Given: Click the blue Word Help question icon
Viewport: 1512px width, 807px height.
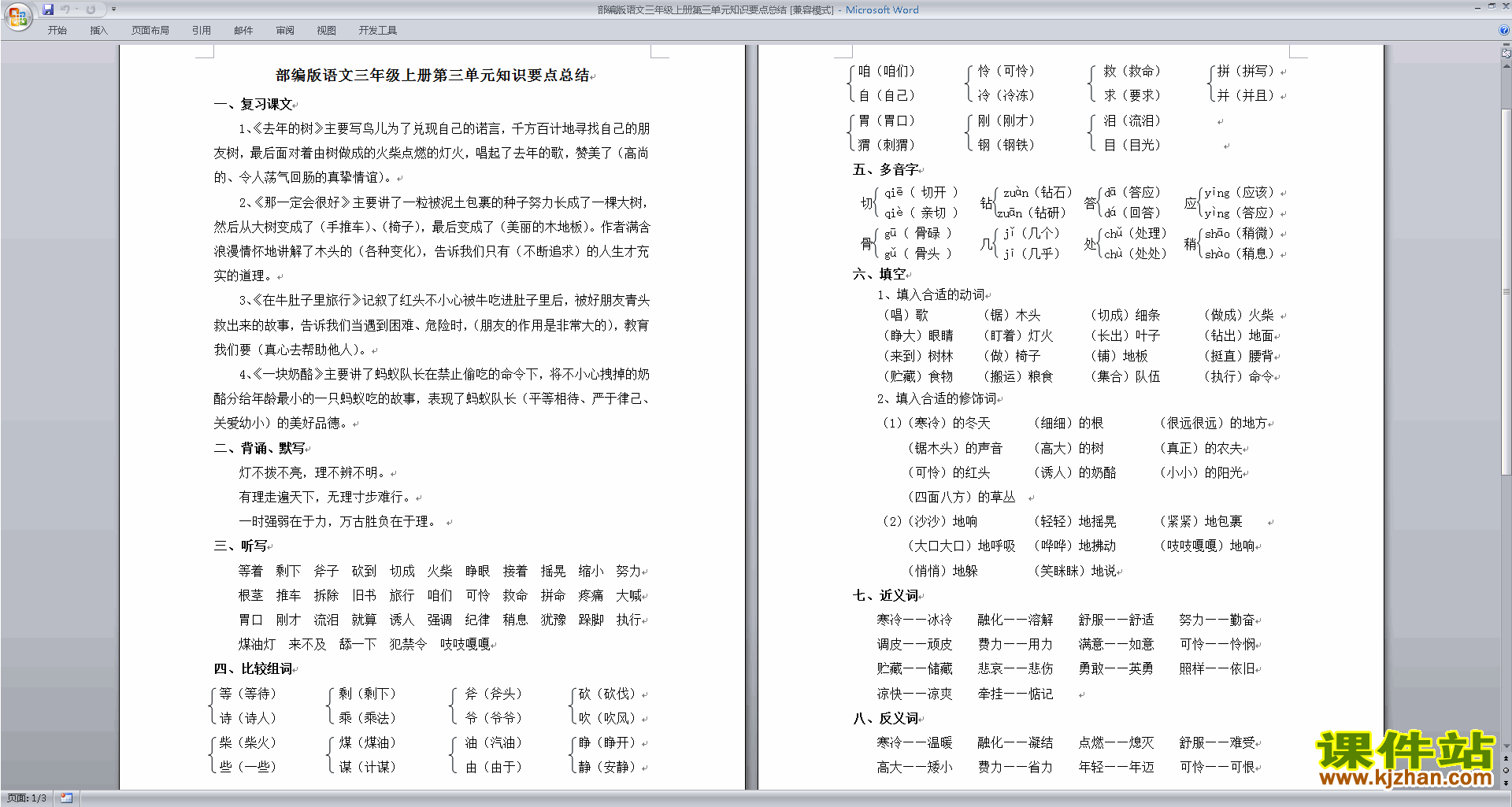Looking at the screenshot, I should 1504,30.
